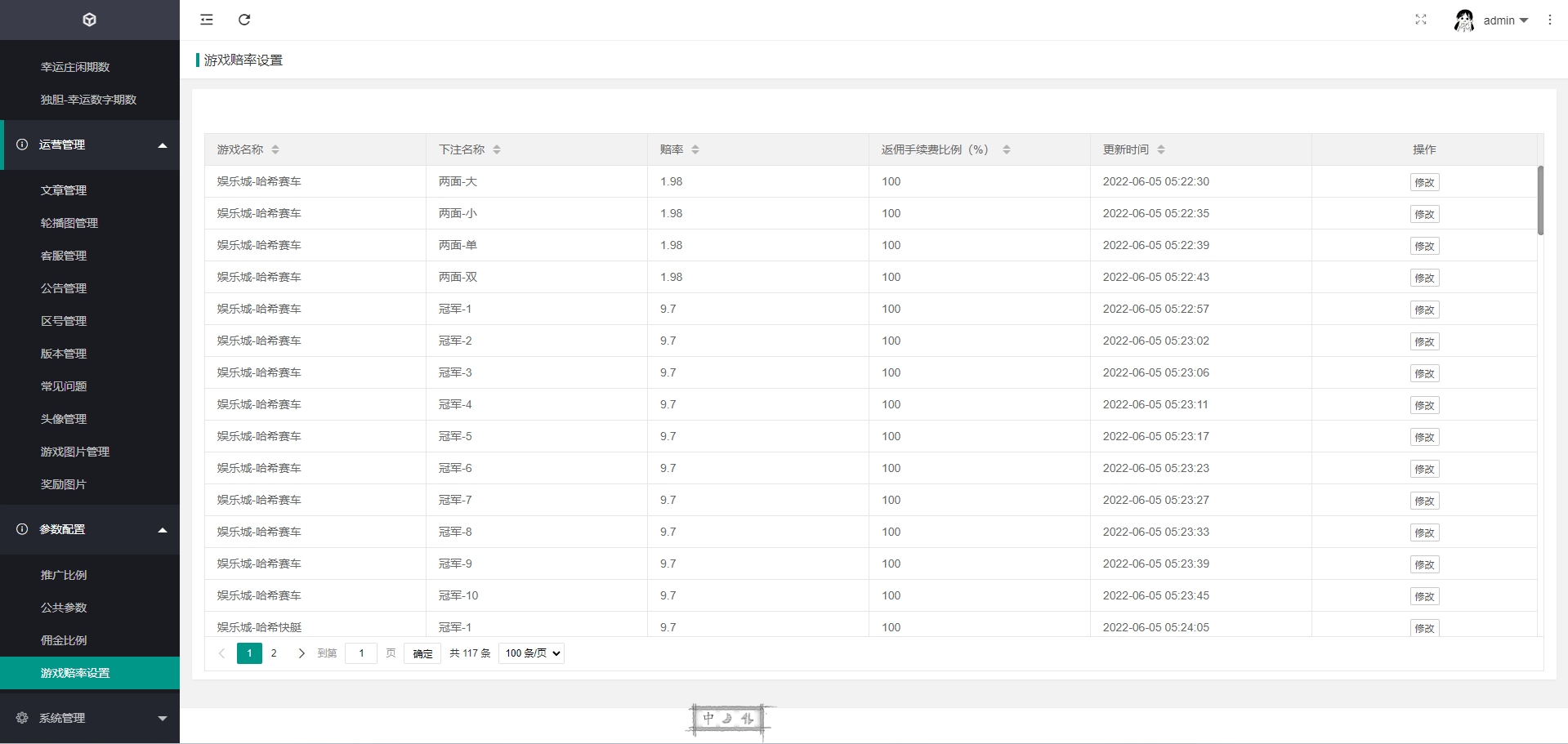Toggle fullscreen mode icon
This screenshot has width=1568, height=744.
[x=1421, y=20]
